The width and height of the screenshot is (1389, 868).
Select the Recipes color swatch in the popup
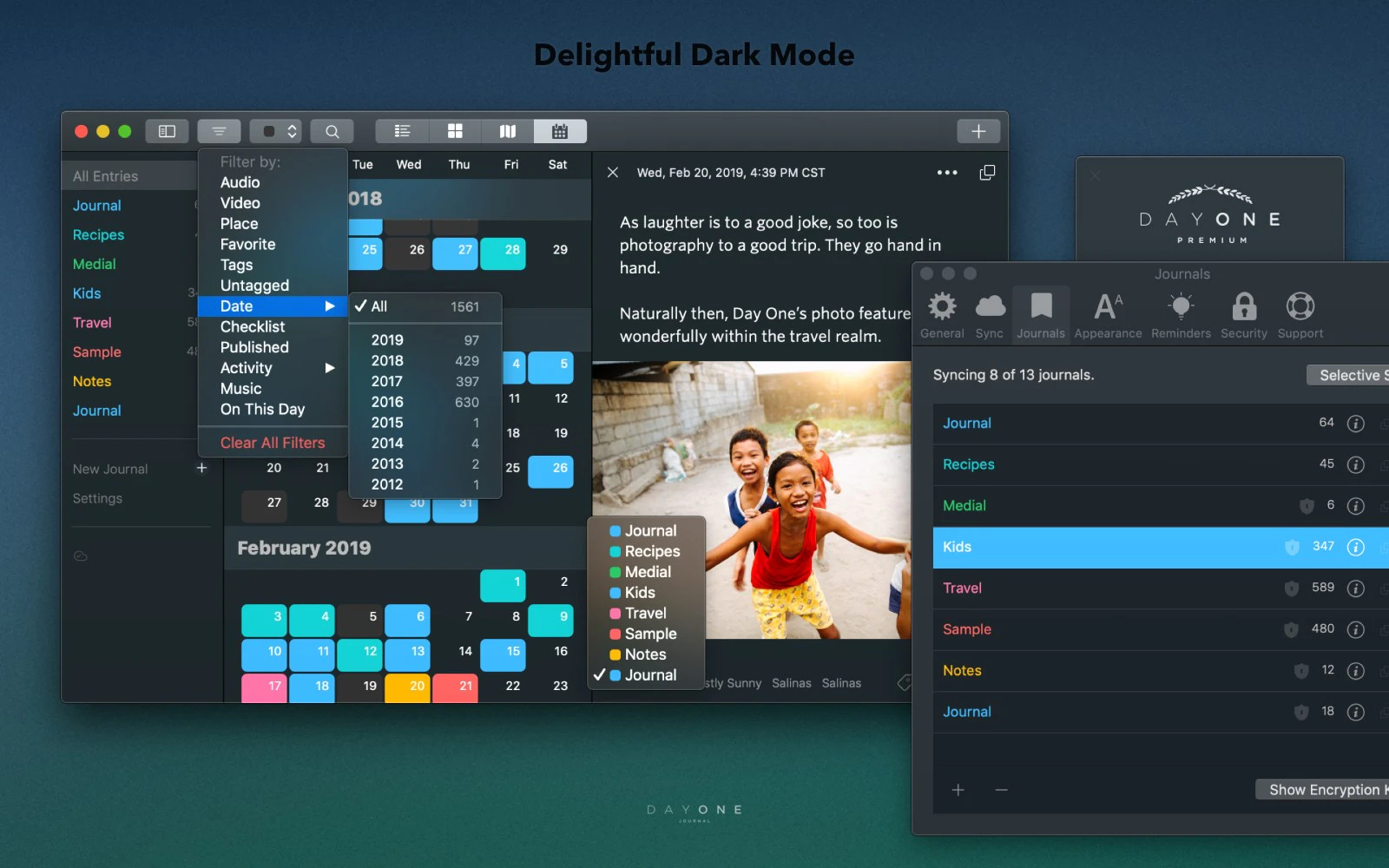614,550
